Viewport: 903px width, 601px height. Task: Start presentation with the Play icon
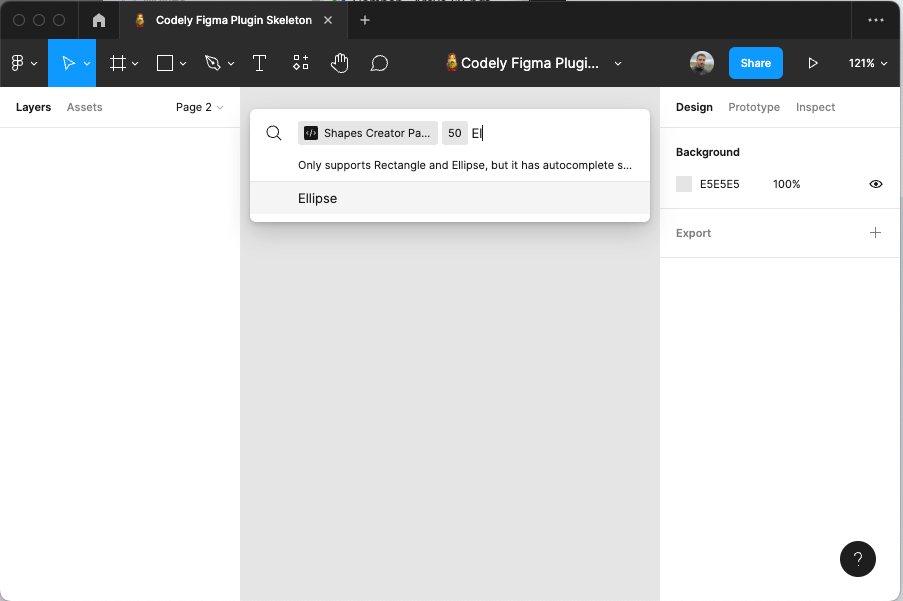(813, 63)
